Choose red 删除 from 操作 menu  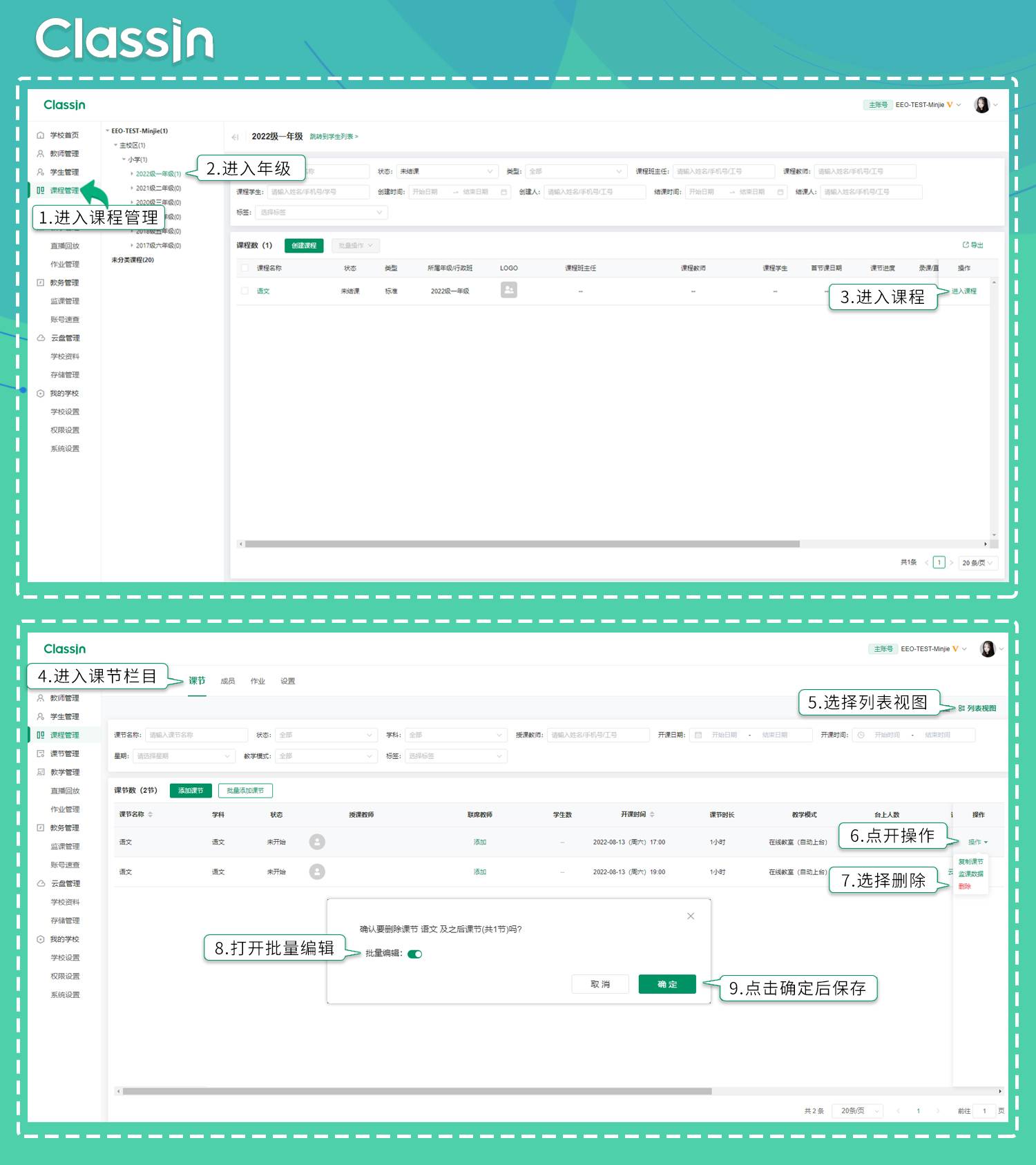964,887
